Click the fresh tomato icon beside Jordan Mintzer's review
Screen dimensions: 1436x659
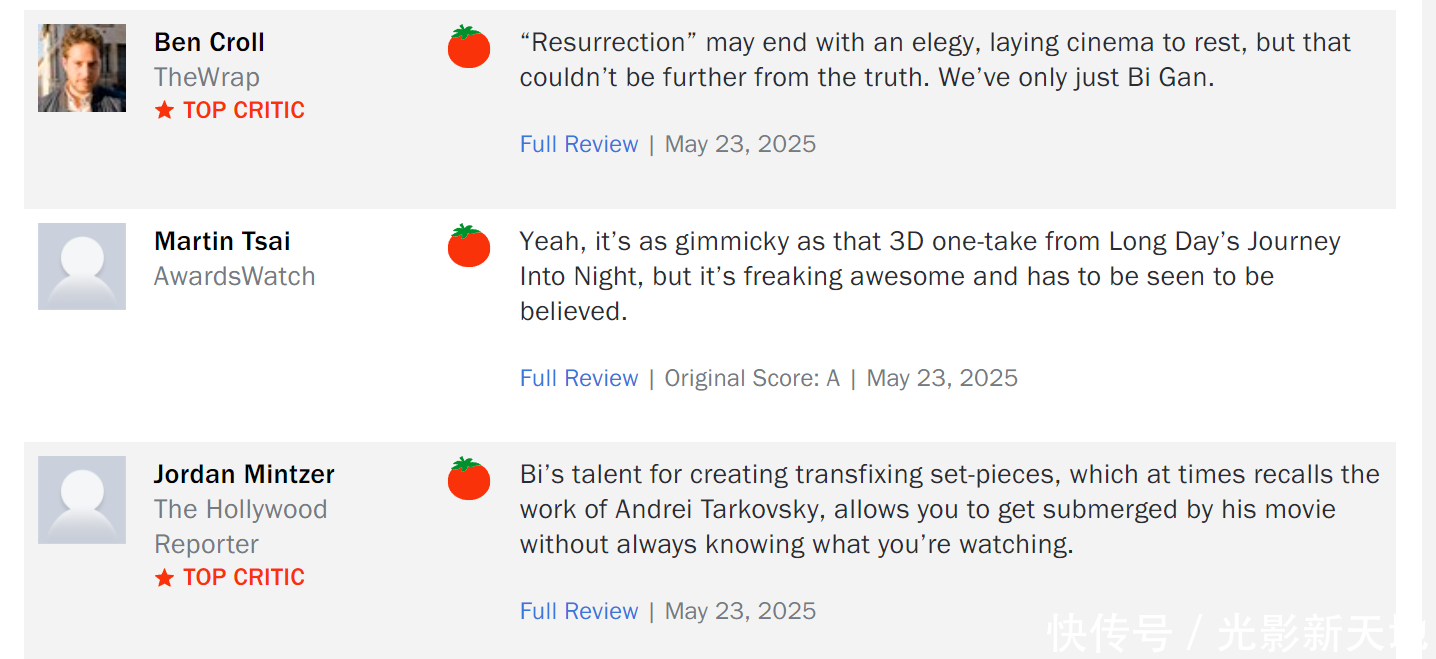tap(468, 479)
